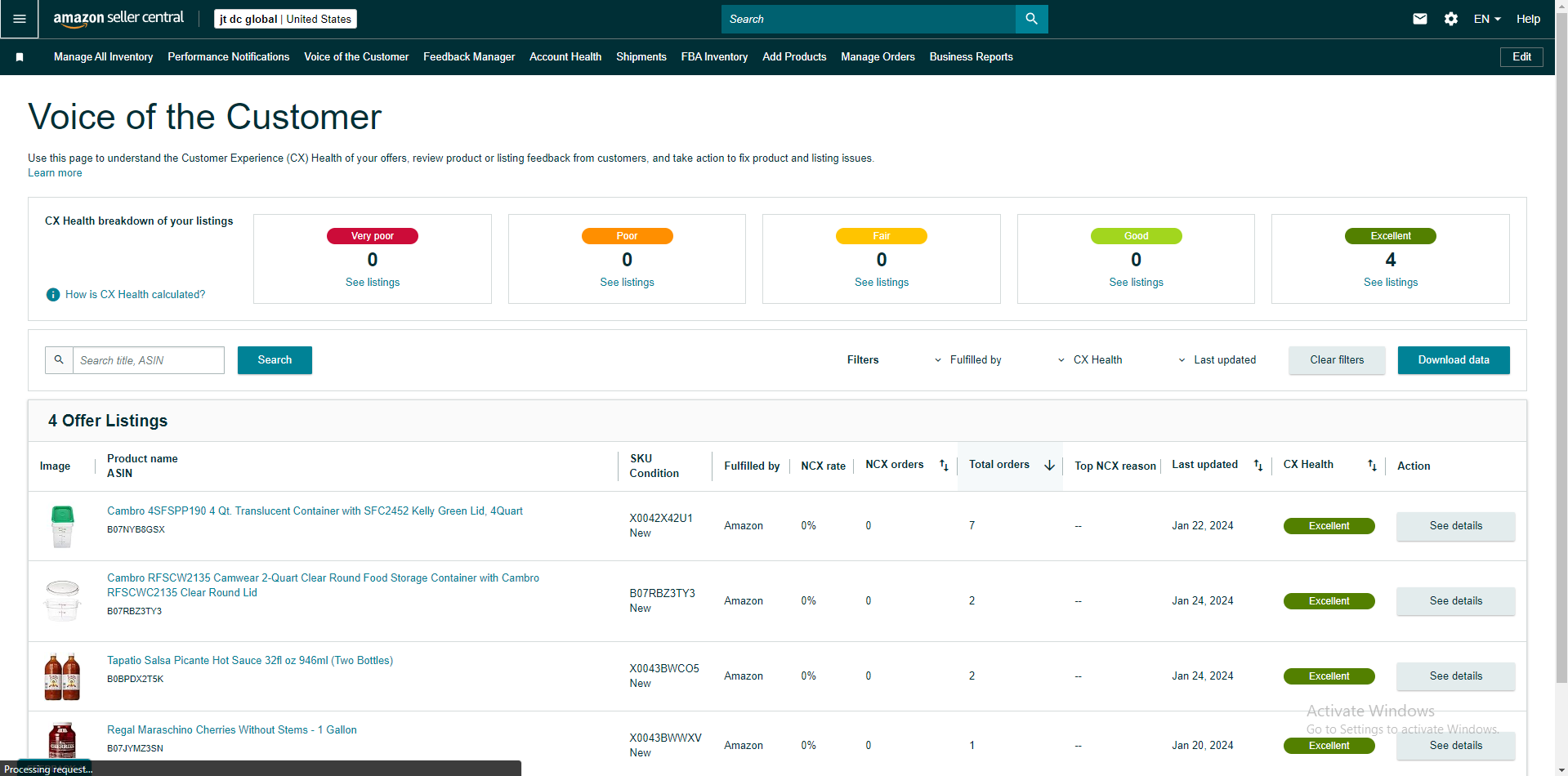This screenshot has width=1568, height=776.
Task: Open Add Products menu item
Action: [x=794, y=57]
